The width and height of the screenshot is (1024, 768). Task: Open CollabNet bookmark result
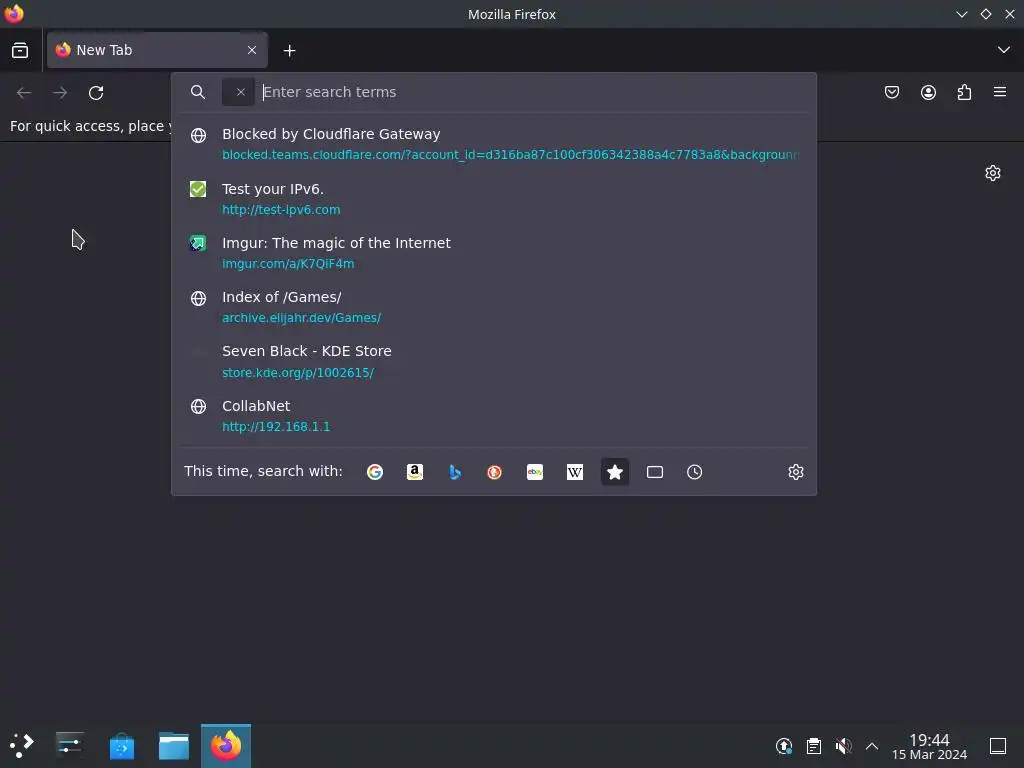coord(494,415)
